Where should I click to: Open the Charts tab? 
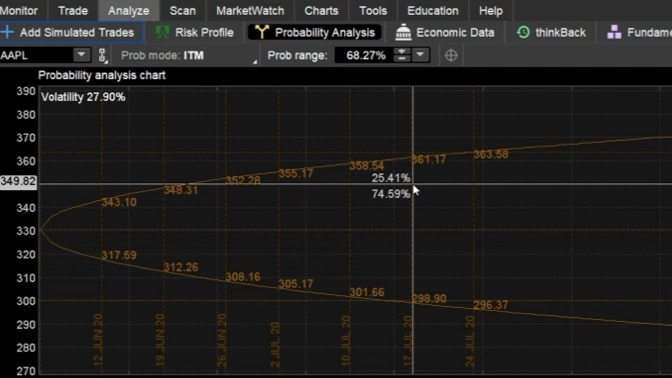(321, 11)
